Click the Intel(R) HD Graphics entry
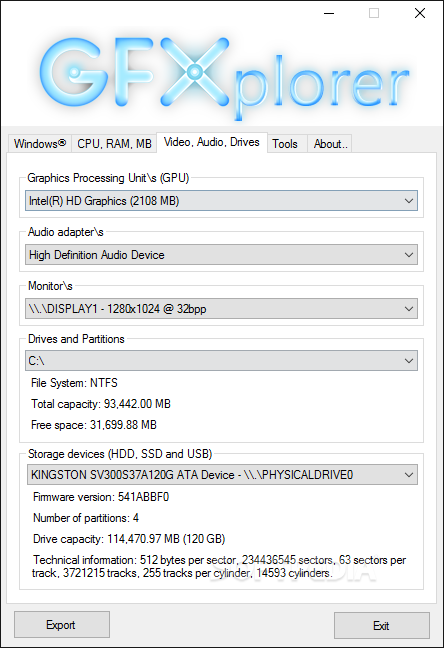Image resolution: width=444 pixels, height=648 pixels. point(221,201)
